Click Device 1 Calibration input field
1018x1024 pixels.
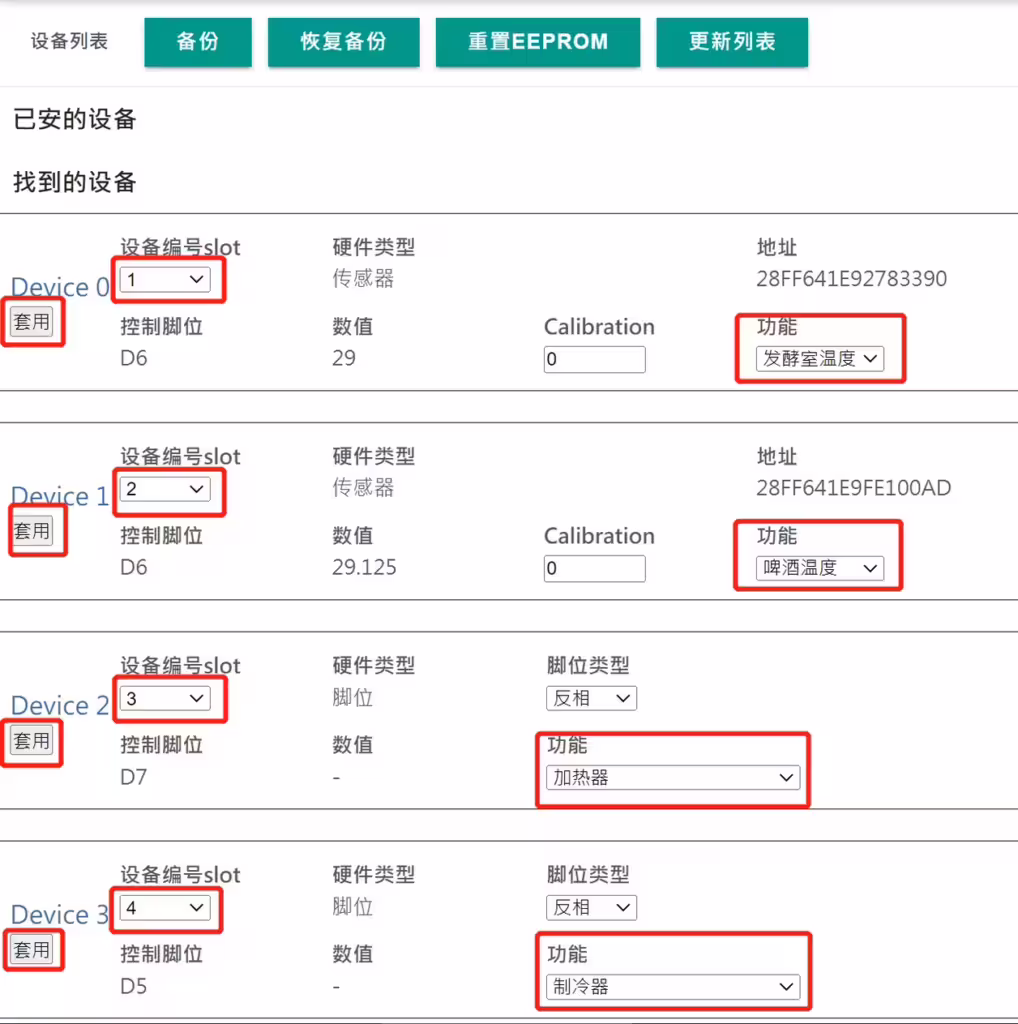(x=595, y=569)
